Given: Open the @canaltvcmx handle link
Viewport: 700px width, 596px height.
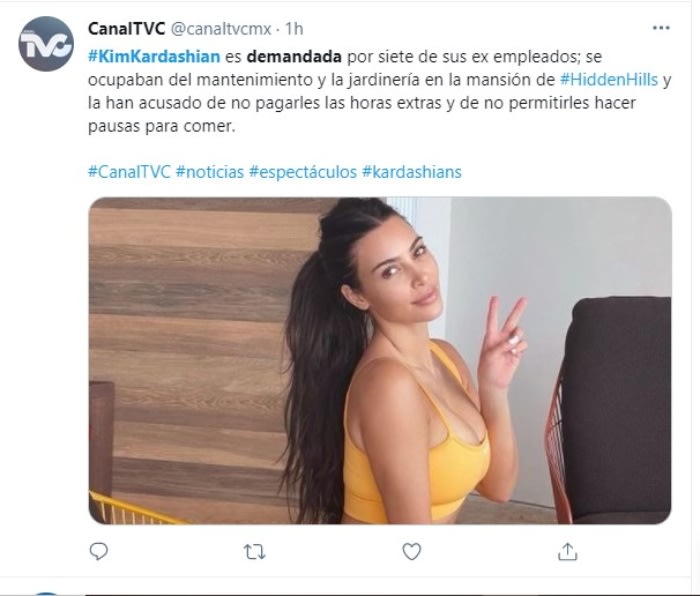Looking at the screenshot, I should coord(221,29).
